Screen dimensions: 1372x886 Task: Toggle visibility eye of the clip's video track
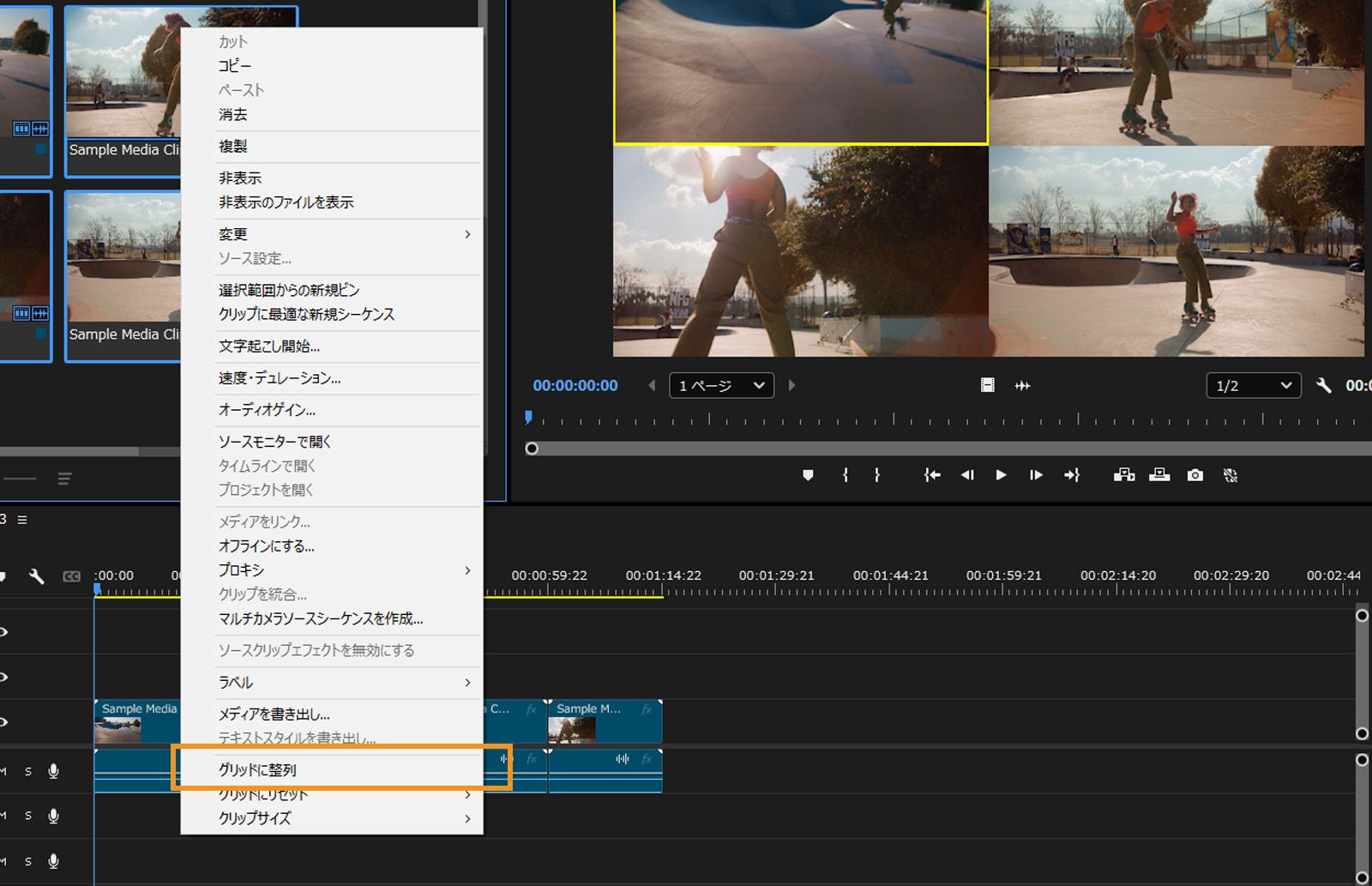[4, 722]
